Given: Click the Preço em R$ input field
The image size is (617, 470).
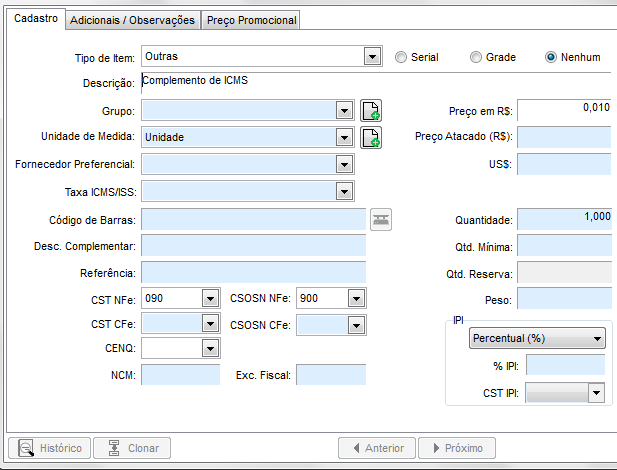Looking at the screenshot, I should pyautogui.click(x=563, y=110).
